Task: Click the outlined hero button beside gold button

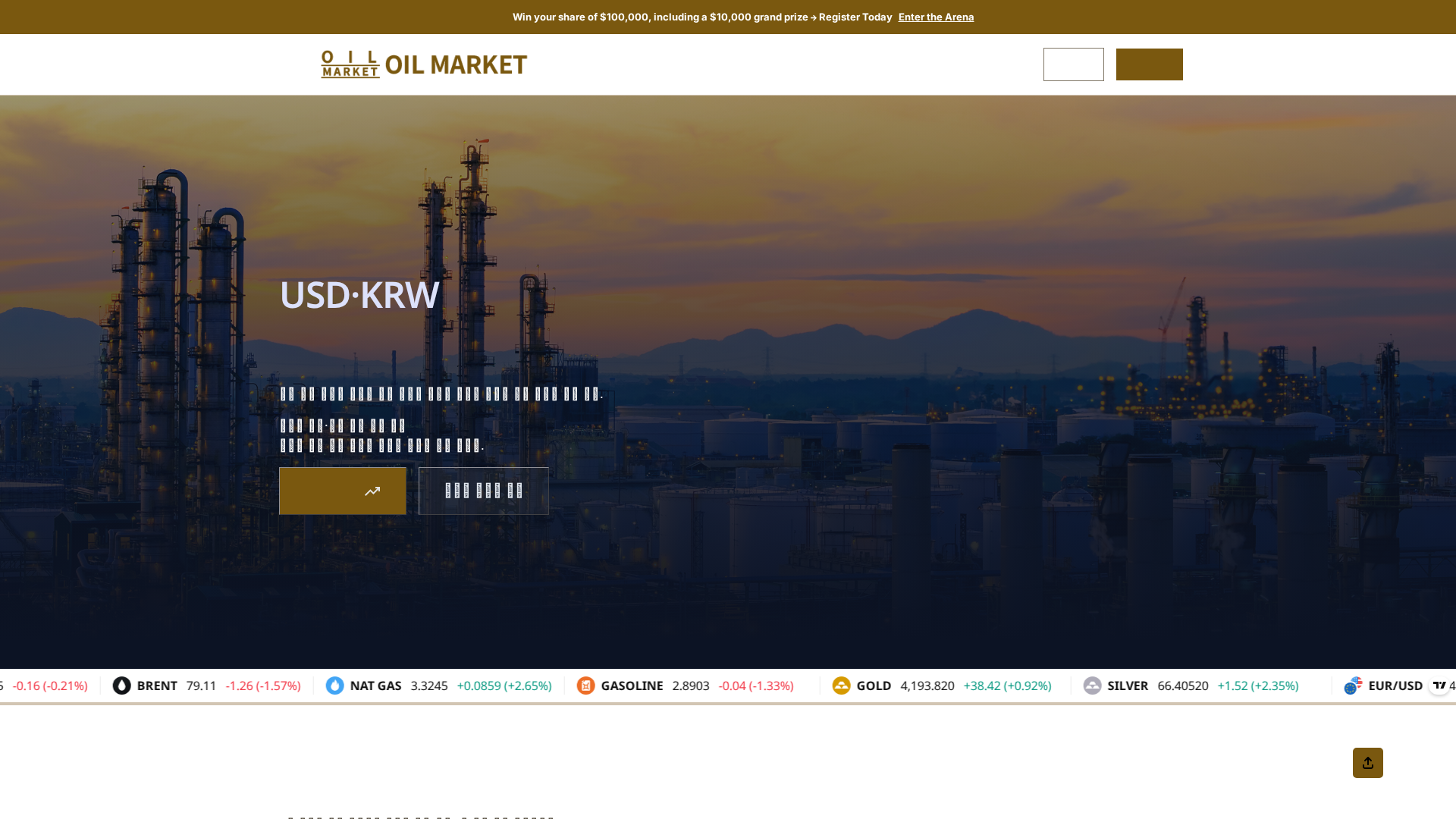Action: [484, 491]
